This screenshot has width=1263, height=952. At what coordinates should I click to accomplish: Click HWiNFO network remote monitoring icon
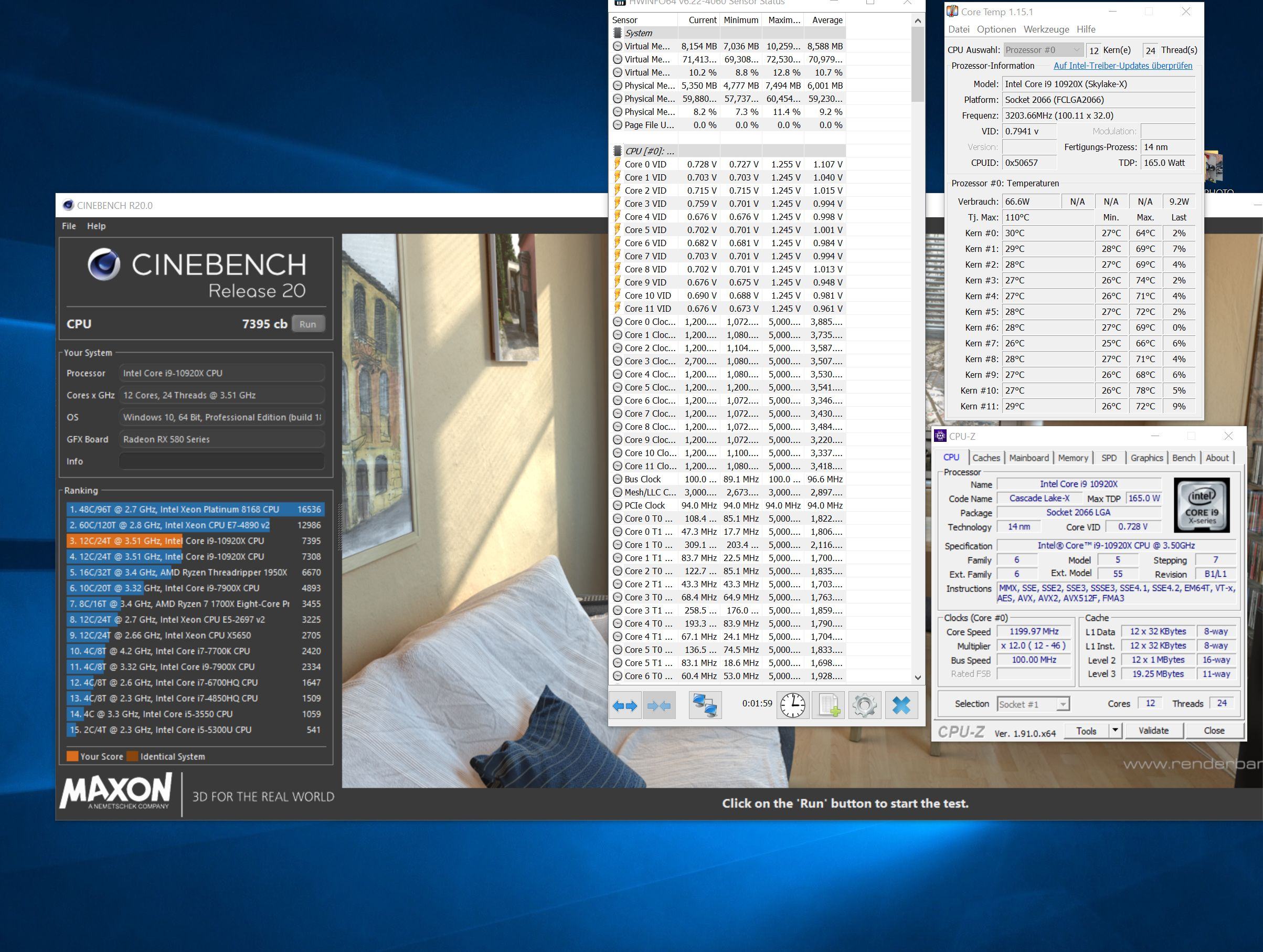[705, 706]
